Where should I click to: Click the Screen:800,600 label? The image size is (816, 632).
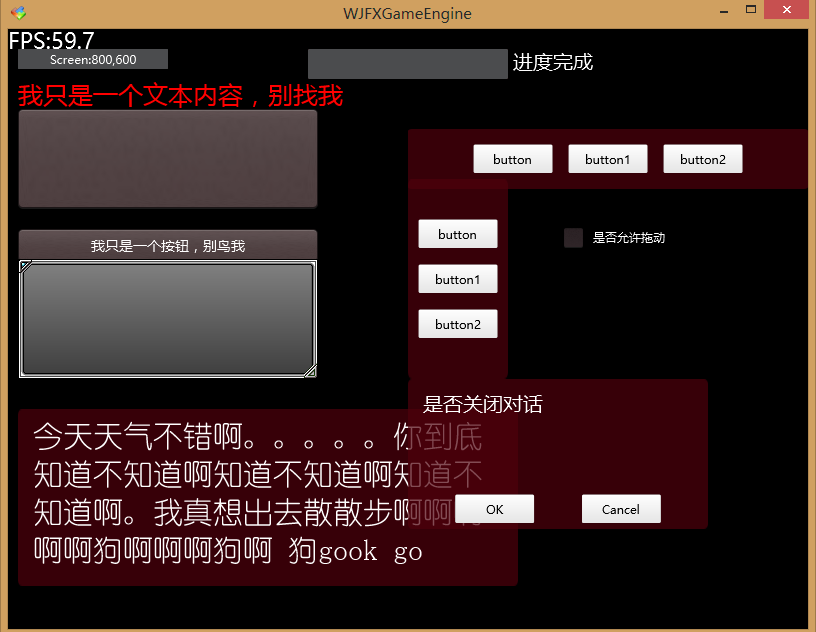point(93,60)
